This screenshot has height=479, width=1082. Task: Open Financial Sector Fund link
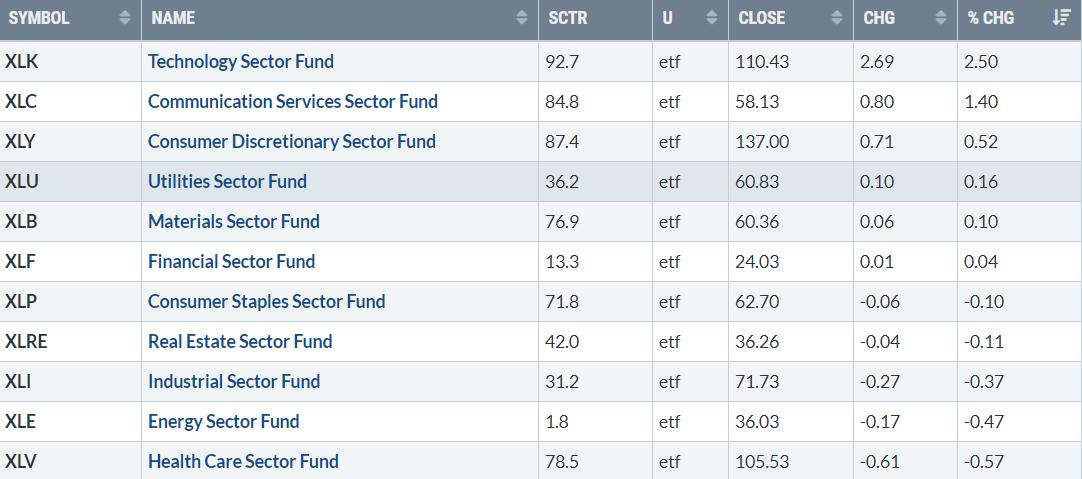click(x=231, y=261)
